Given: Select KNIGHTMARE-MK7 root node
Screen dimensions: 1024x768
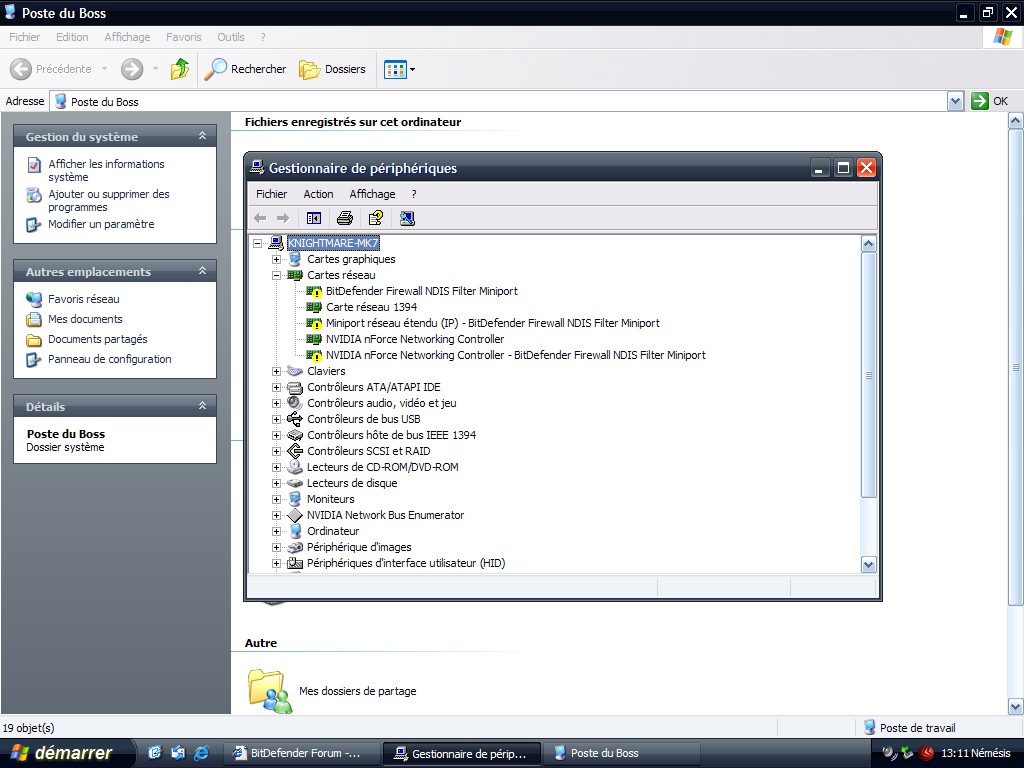Looking at the screenshot, I should (x=333, y=243).
